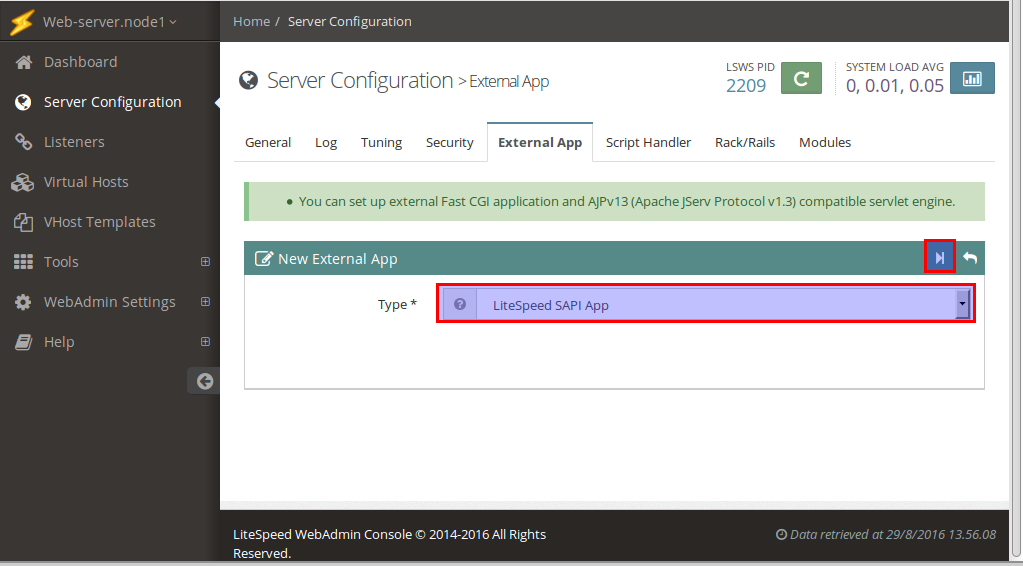
Task: Select the External App tab
Action: (540, 143)
